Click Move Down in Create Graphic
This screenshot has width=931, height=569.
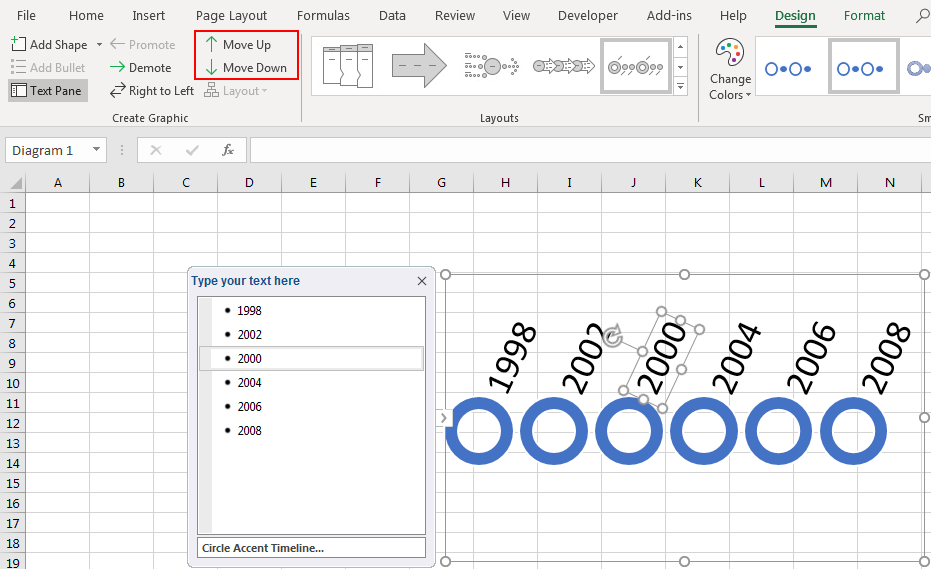tap(246, 68)
